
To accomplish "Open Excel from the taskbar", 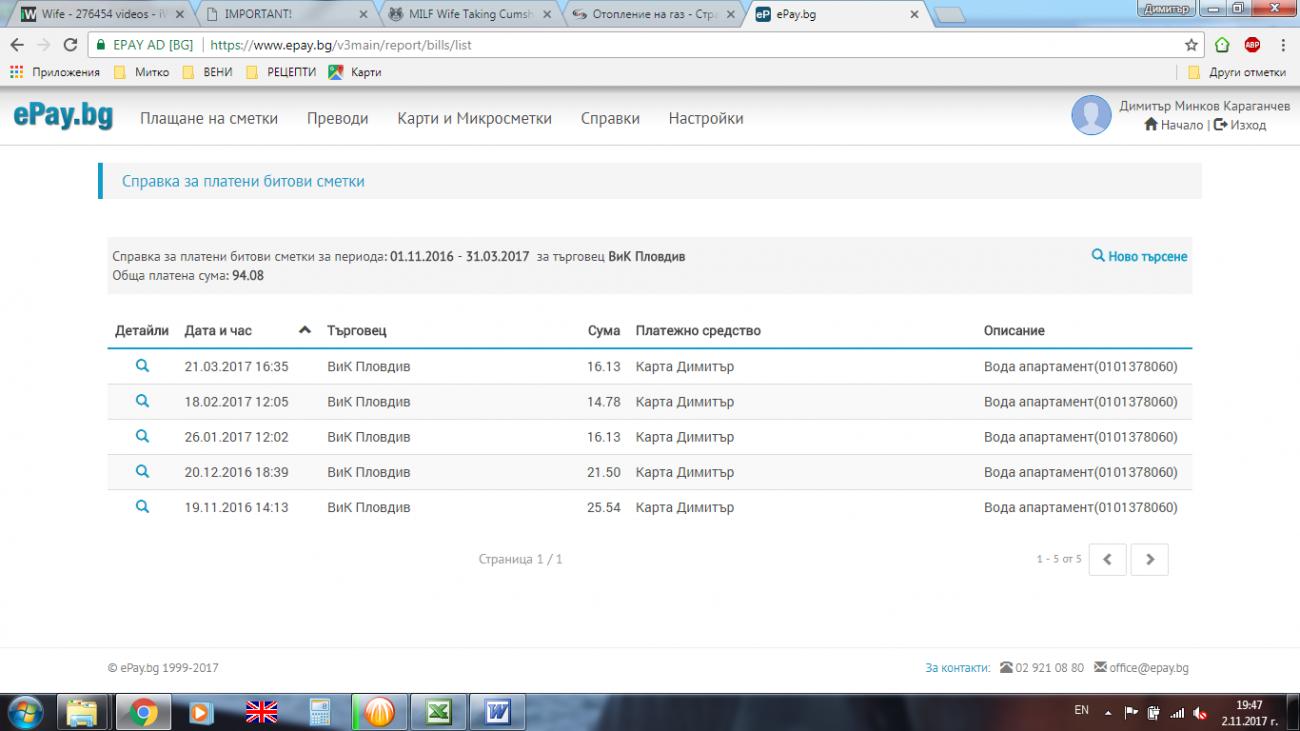I will (438, 712).
